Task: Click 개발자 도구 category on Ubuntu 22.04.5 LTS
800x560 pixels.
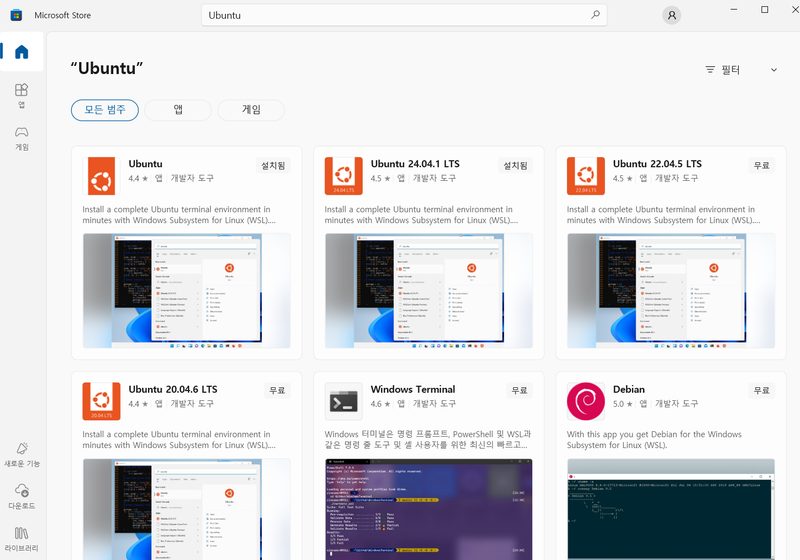Action: [x=676, y=178]
